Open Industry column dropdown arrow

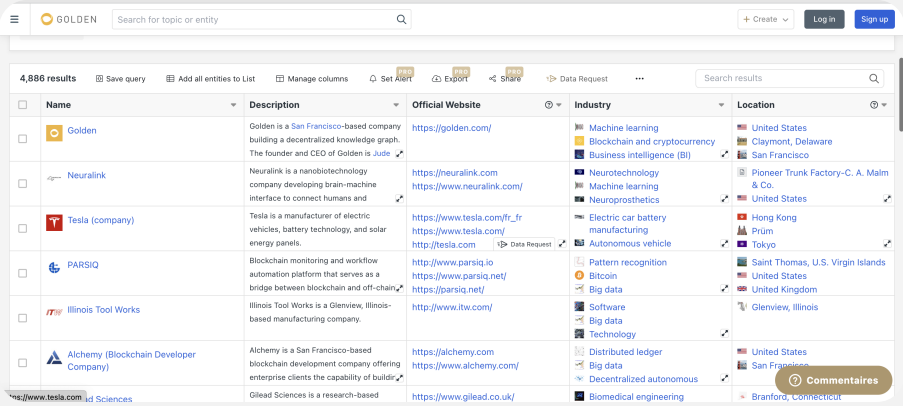click(x=722, y=105)
